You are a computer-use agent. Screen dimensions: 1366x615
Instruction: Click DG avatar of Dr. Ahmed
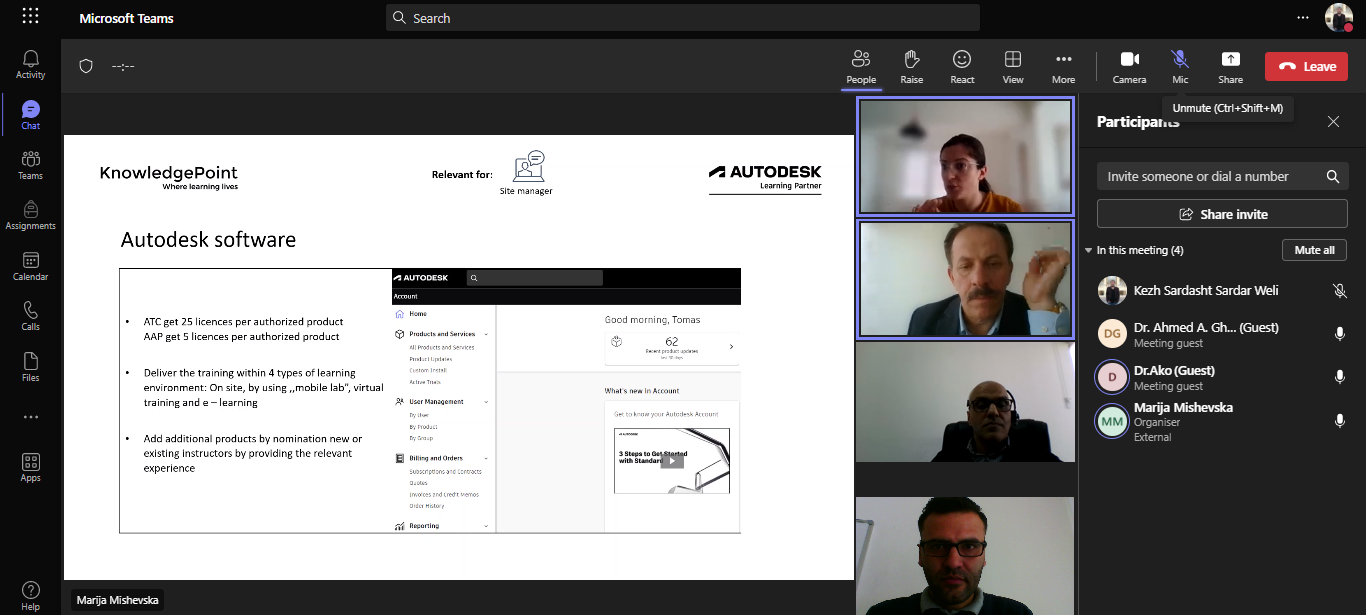tap(1112, 334)
